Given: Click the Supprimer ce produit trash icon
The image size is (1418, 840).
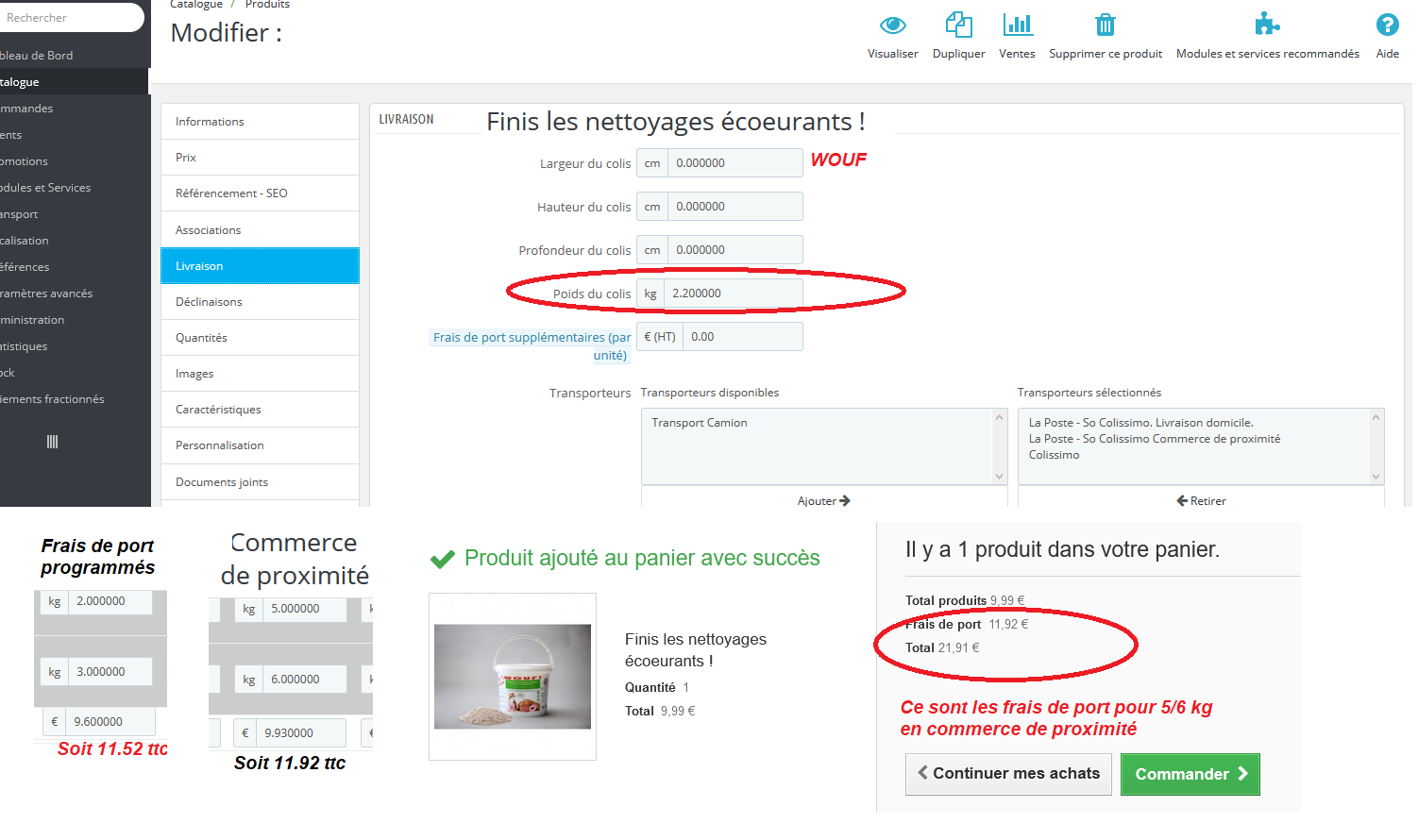Looking at the screenshot, I should pyautogui.click(x=1106, y=25).
